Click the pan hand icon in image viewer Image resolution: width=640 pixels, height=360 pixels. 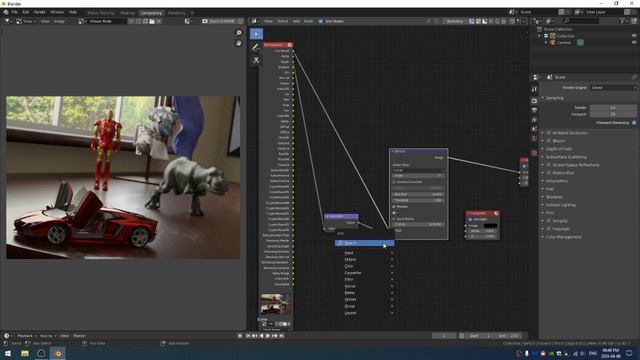pyautogui.click(x=239, y=43)
